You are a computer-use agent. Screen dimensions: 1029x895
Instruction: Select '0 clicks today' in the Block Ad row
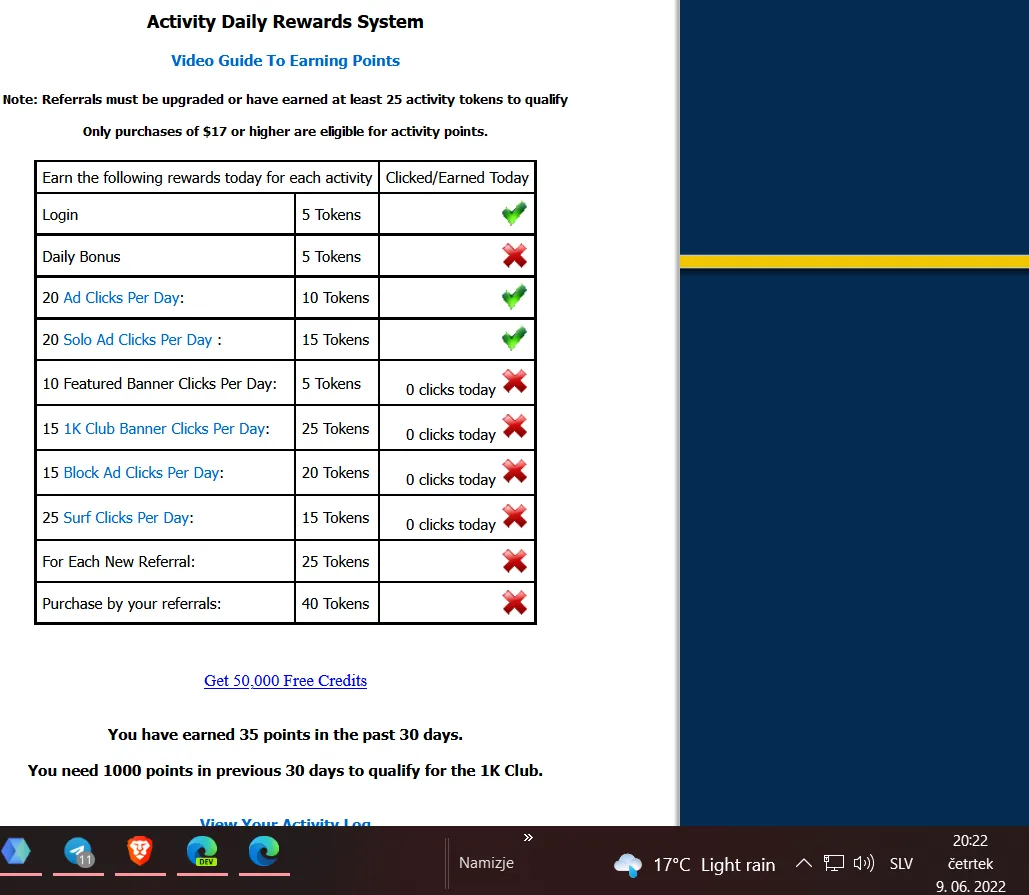[x=451, y=480]
